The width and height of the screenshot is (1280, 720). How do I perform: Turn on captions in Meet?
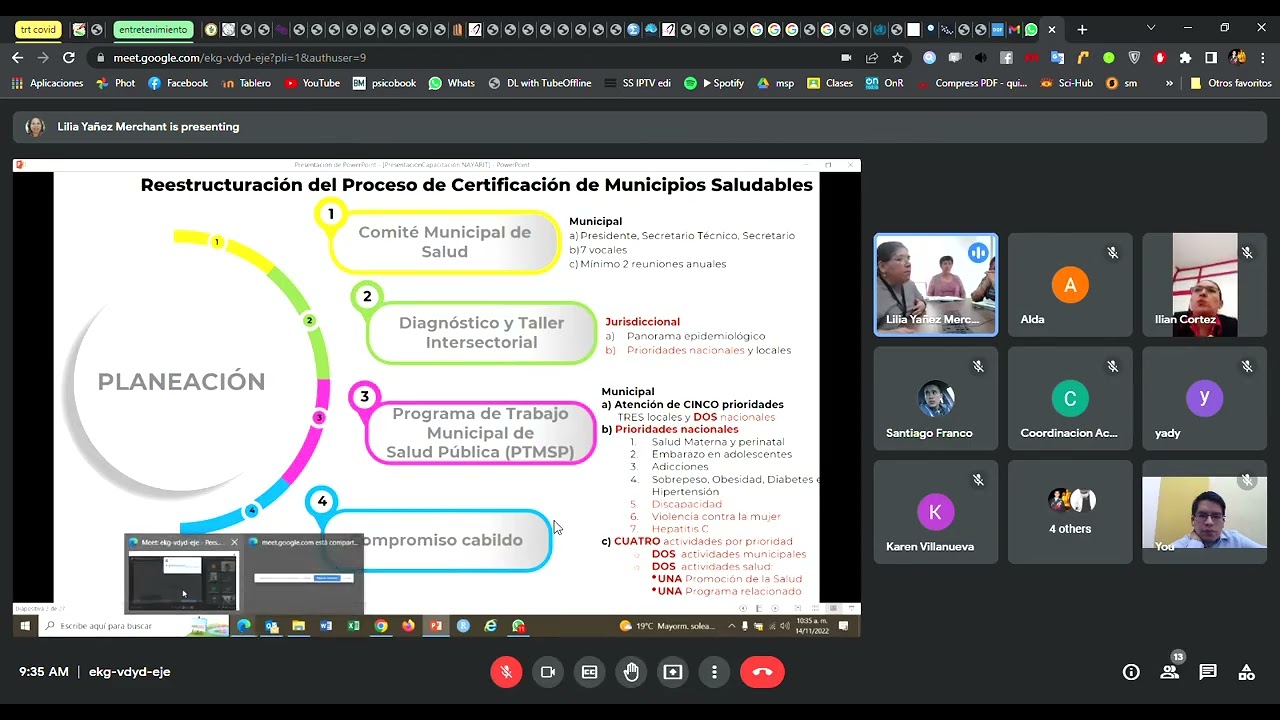[590, 672]
